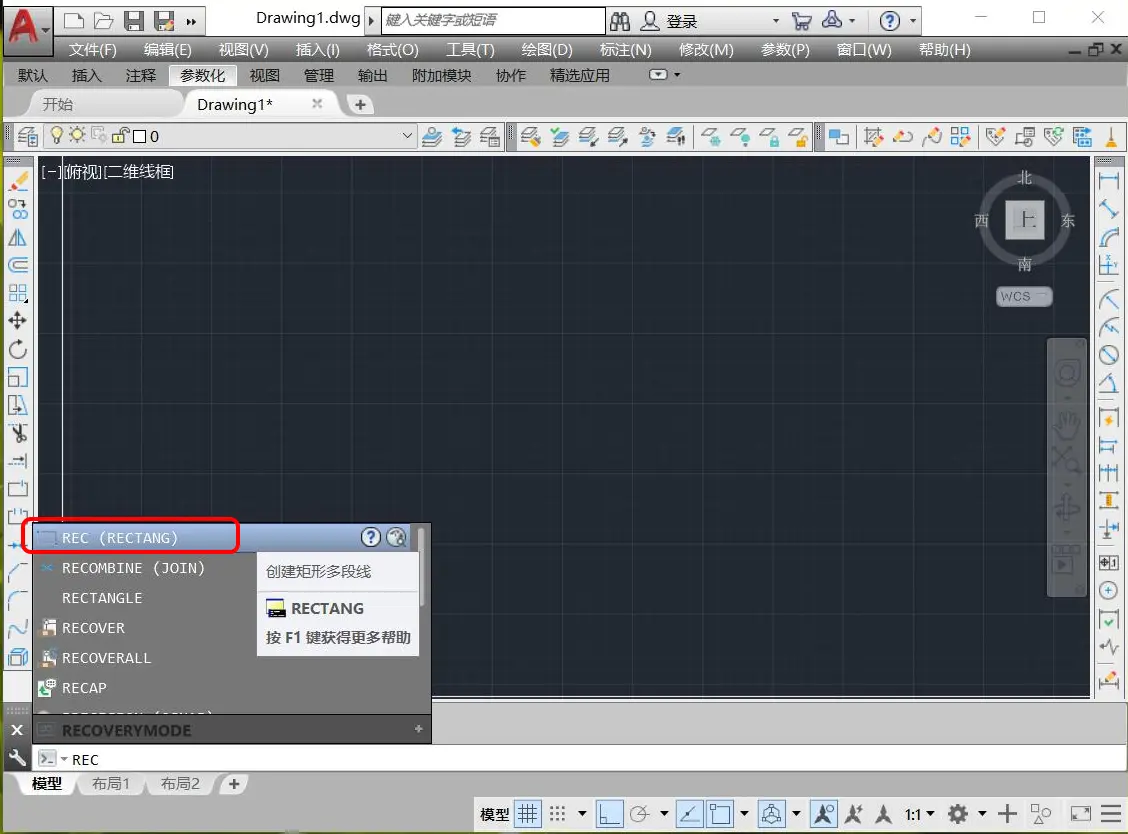Select the Mirror tool
1128x834 pixels.
[18, 238]
